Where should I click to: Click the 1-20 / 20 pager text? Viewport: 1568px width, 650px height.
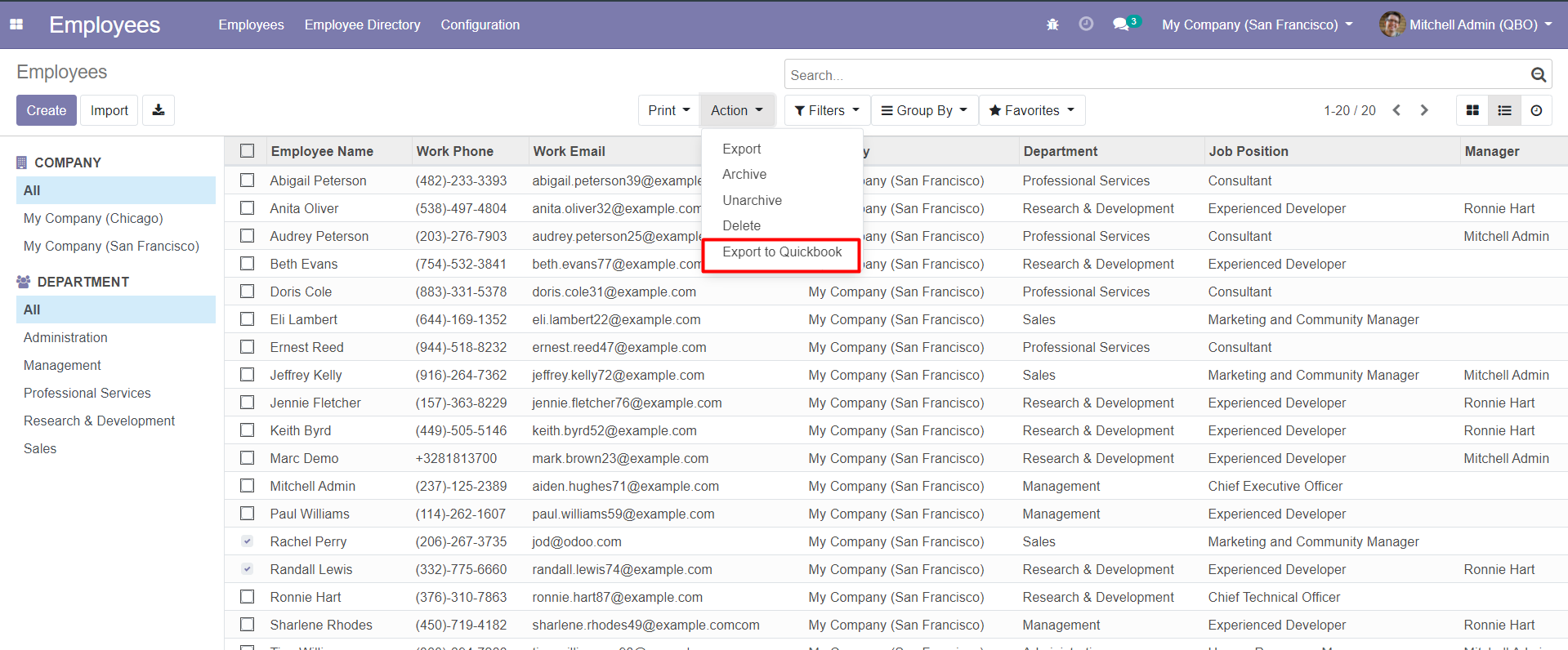point(1349,110)
